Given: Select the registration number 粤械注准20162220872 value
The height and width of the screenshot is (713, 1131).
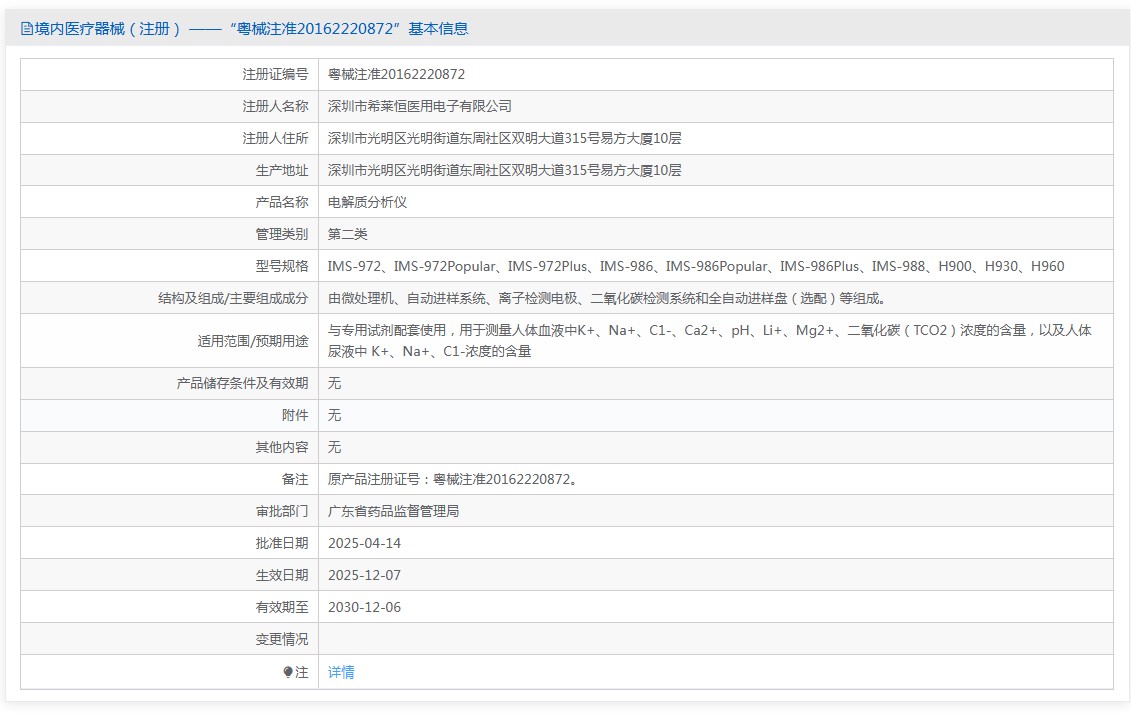Looking at the screenshot, I should coord(396,74).
